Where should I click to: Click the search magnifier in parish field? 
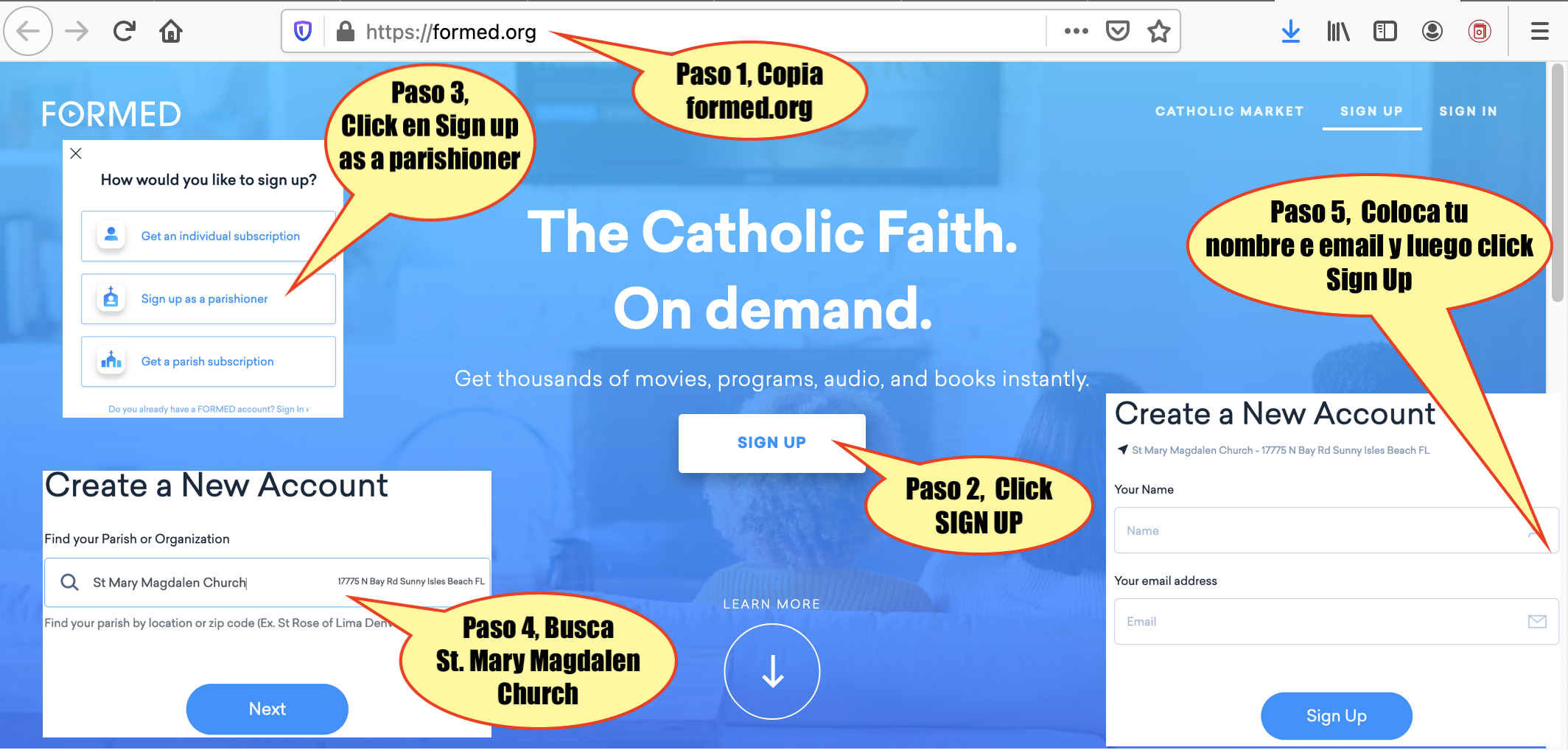pyautogui.click(x=70, y=582)
